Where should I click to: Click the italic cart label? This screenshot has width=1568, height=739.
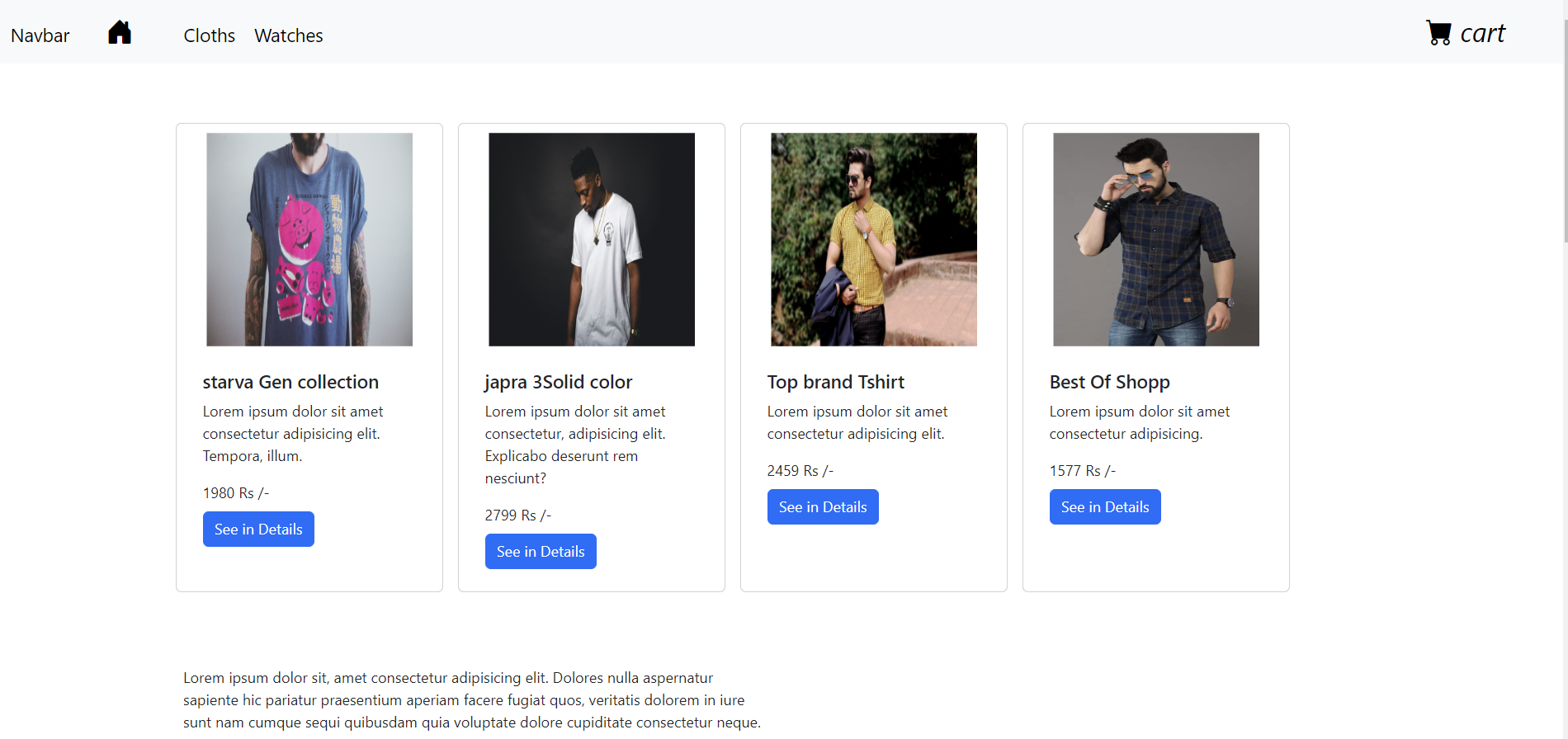tap(1482, 34)
